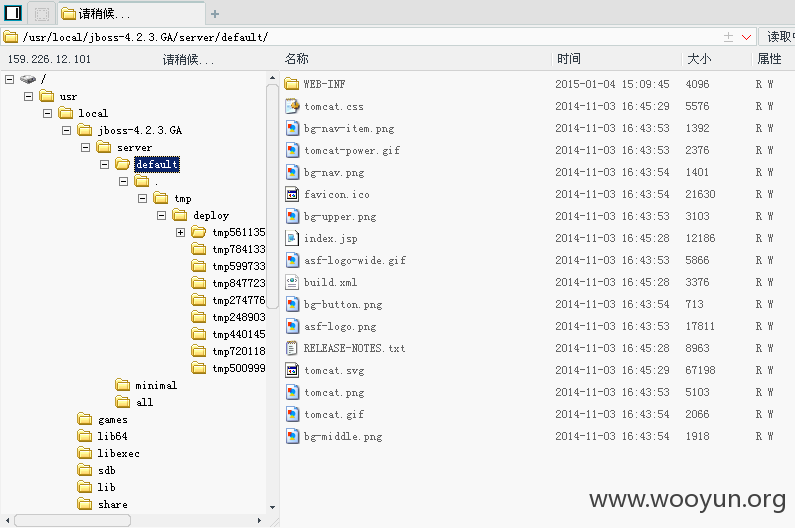
Task: Select the RELEASE-NOTES.txt file icon
Action: point(292,348)
